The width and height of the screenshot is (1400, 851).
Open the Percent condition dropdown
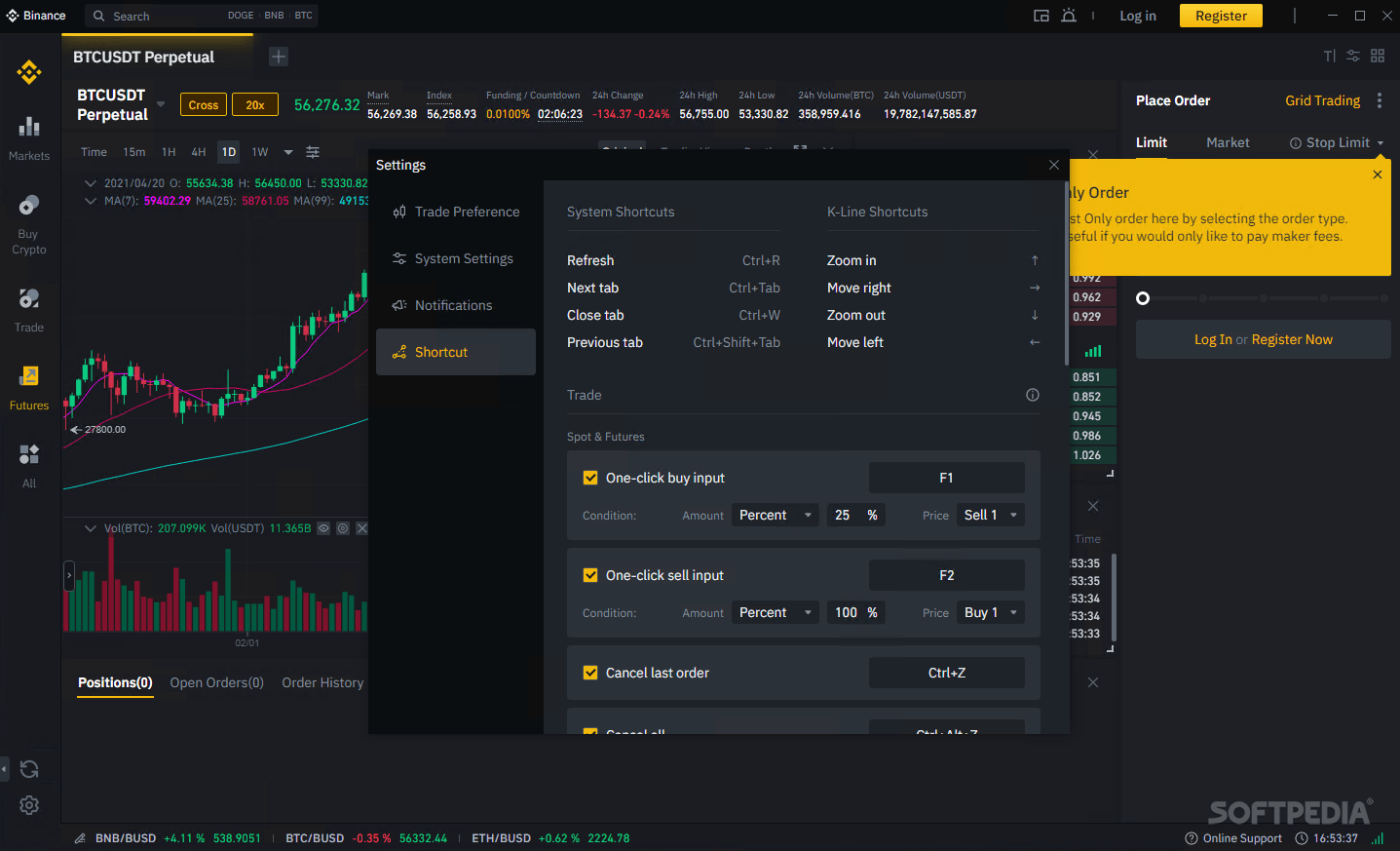coord(775,515)
